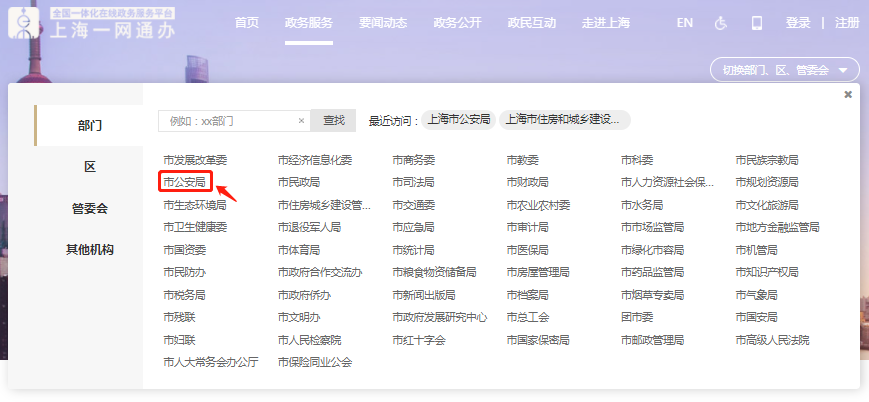Choose 市财政局 department

point(527,182)
